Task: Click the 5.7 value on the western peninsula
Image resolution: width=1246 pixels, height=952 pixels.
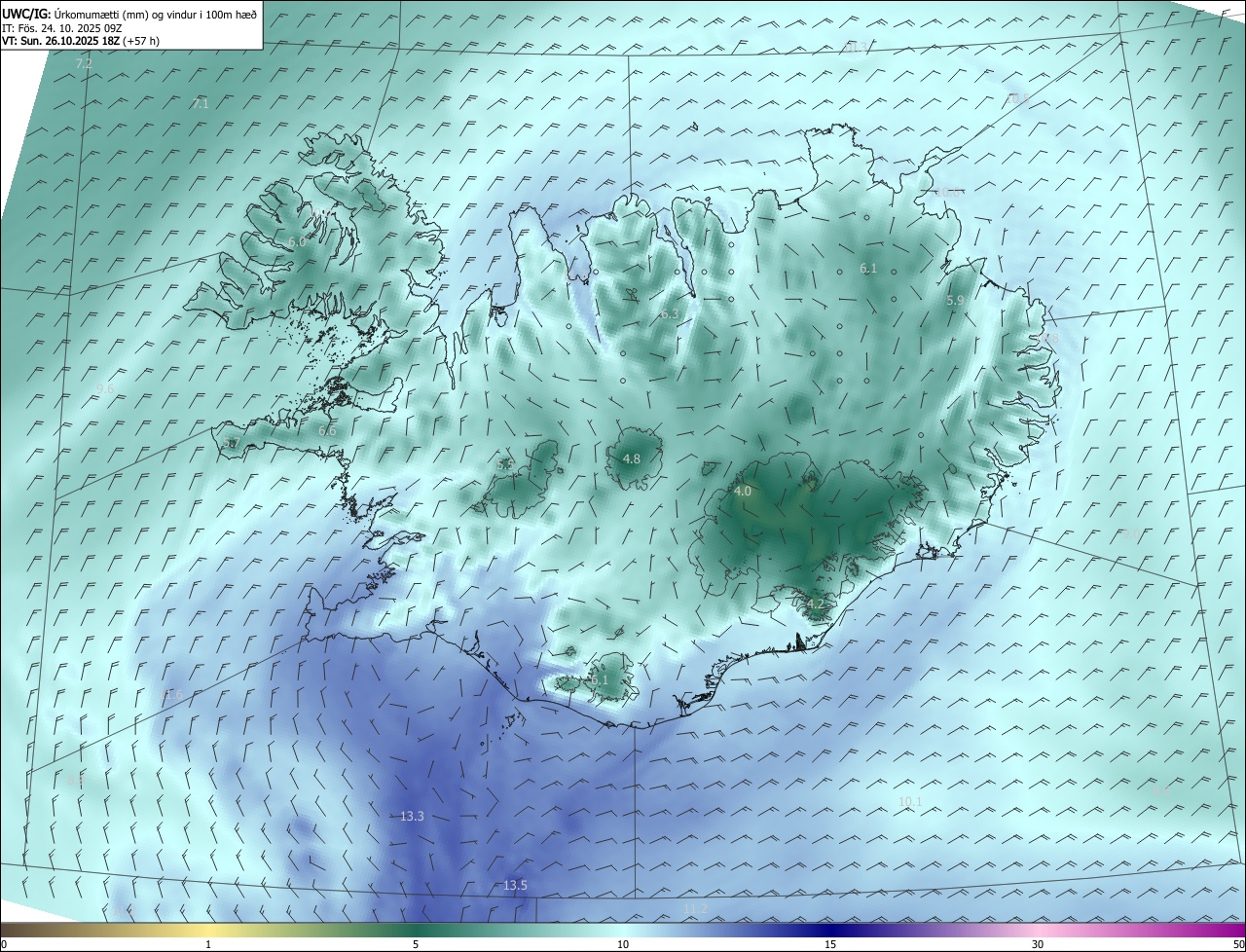Action: (231, 443)
